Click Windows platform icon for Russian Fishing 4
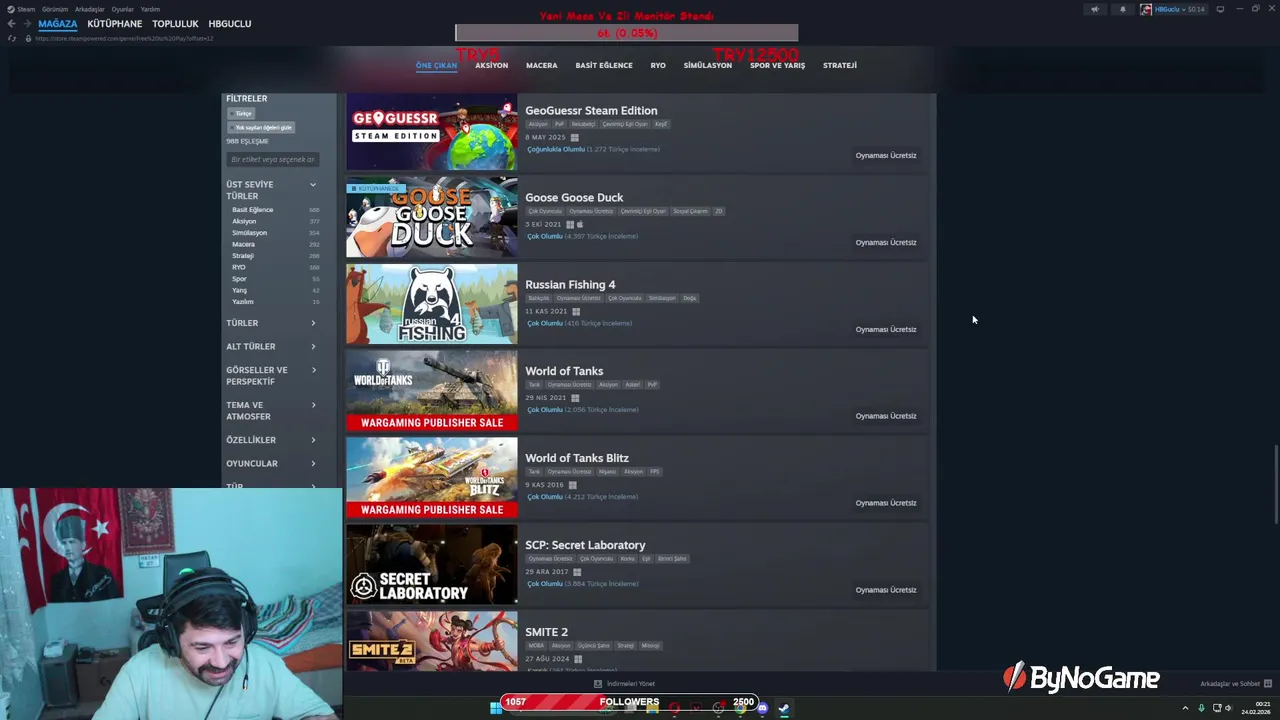1280x720 pixels. pos(576,311)
